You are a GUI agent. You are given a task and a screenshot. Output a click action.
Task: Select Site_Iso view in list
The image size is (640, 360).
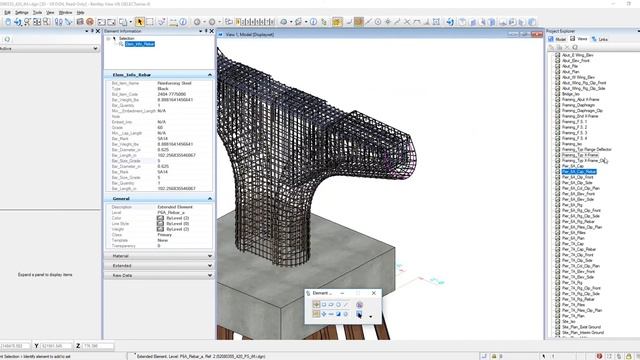[569, 322]
